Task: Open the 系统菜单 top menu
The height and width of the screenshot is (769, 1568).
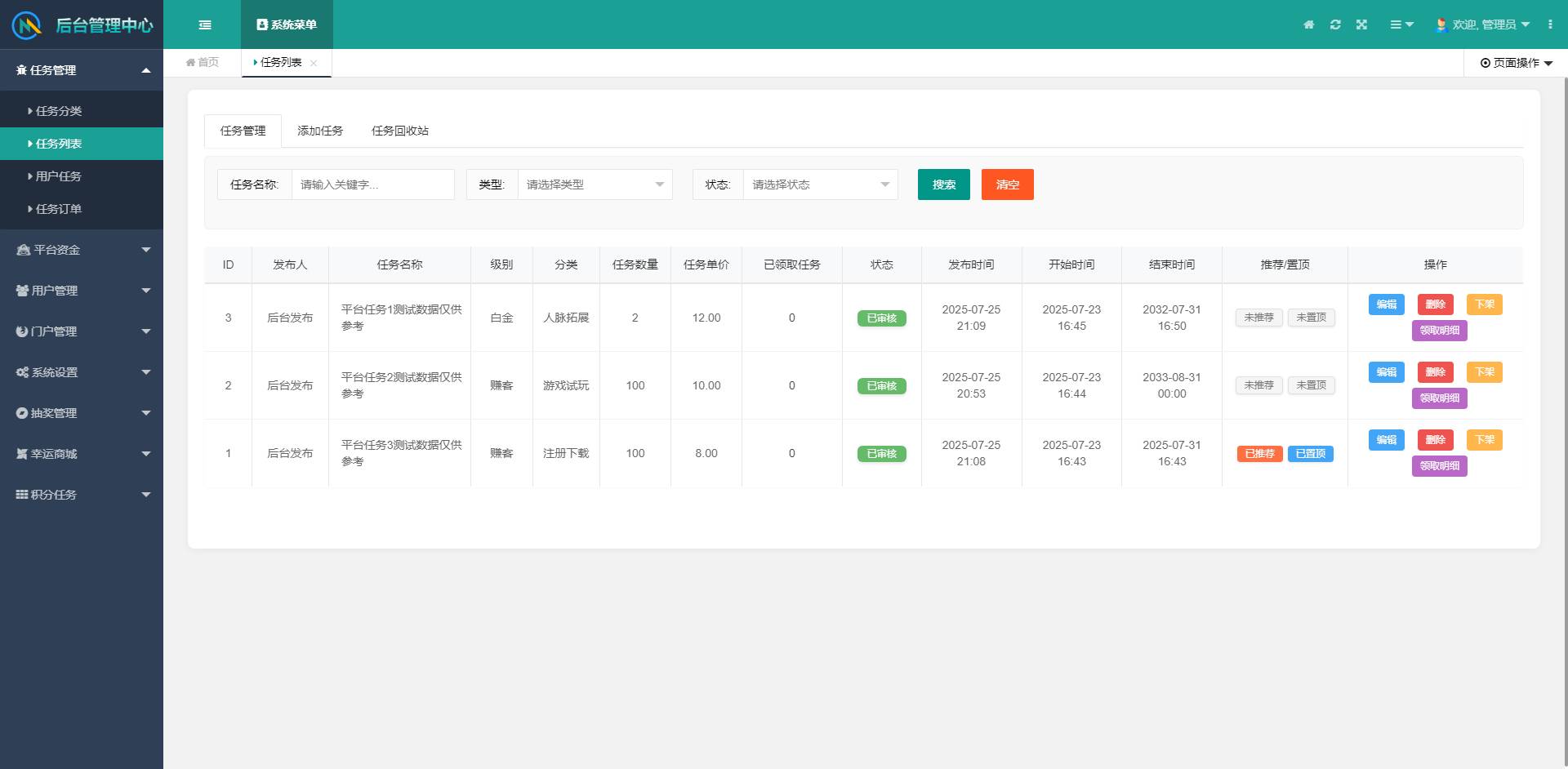Action: point(287,24)
